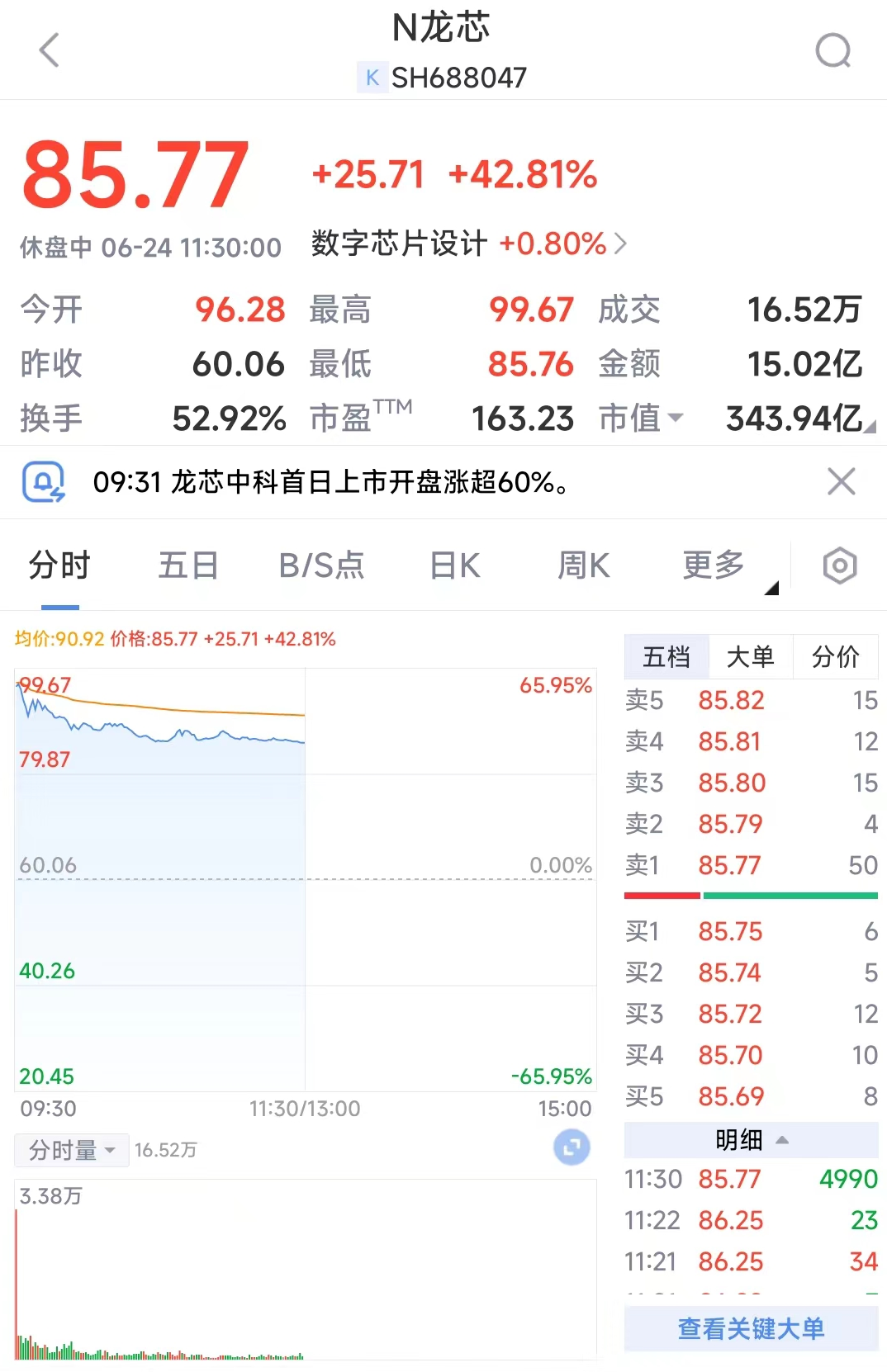This screenshot has height=1372, width=887.
Task: Switch to the 周K chart tab
Action: coord(584,565)
